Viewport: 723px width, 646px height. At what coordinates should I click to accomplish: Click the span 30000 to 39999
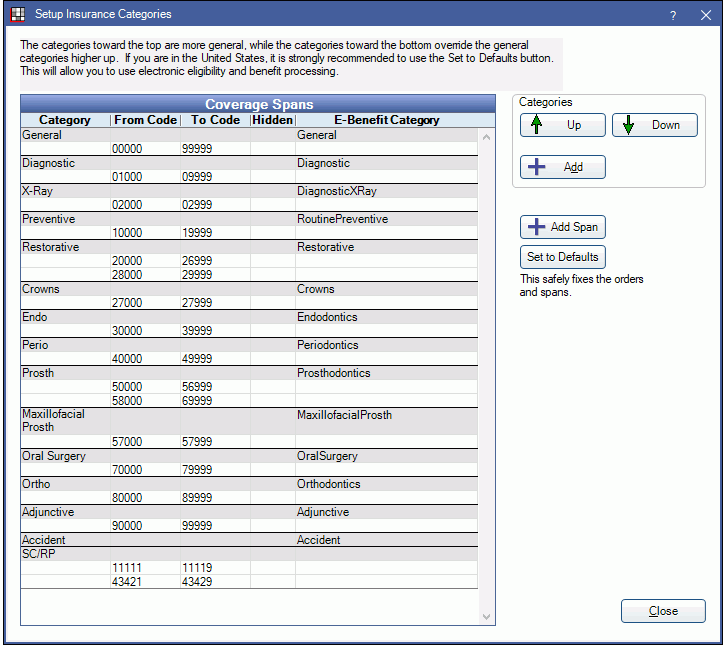(x=249, y=331)
